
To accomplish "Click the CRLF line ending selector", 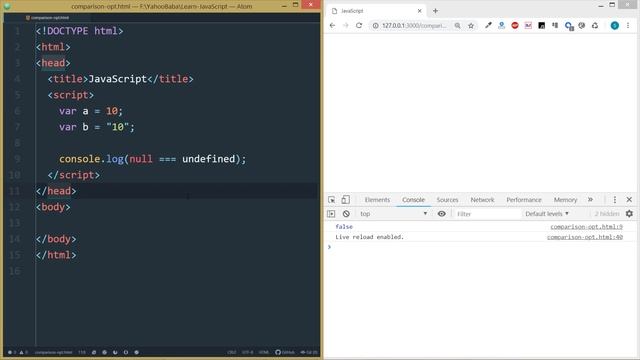I will (232, 352).
